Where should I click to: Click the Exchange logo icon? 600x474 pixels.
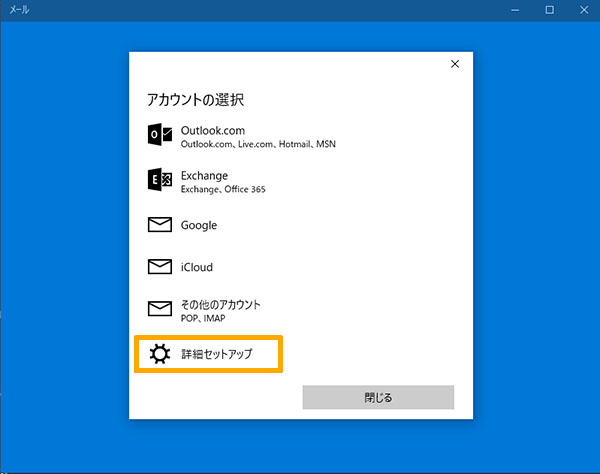(x=160, y=179)
